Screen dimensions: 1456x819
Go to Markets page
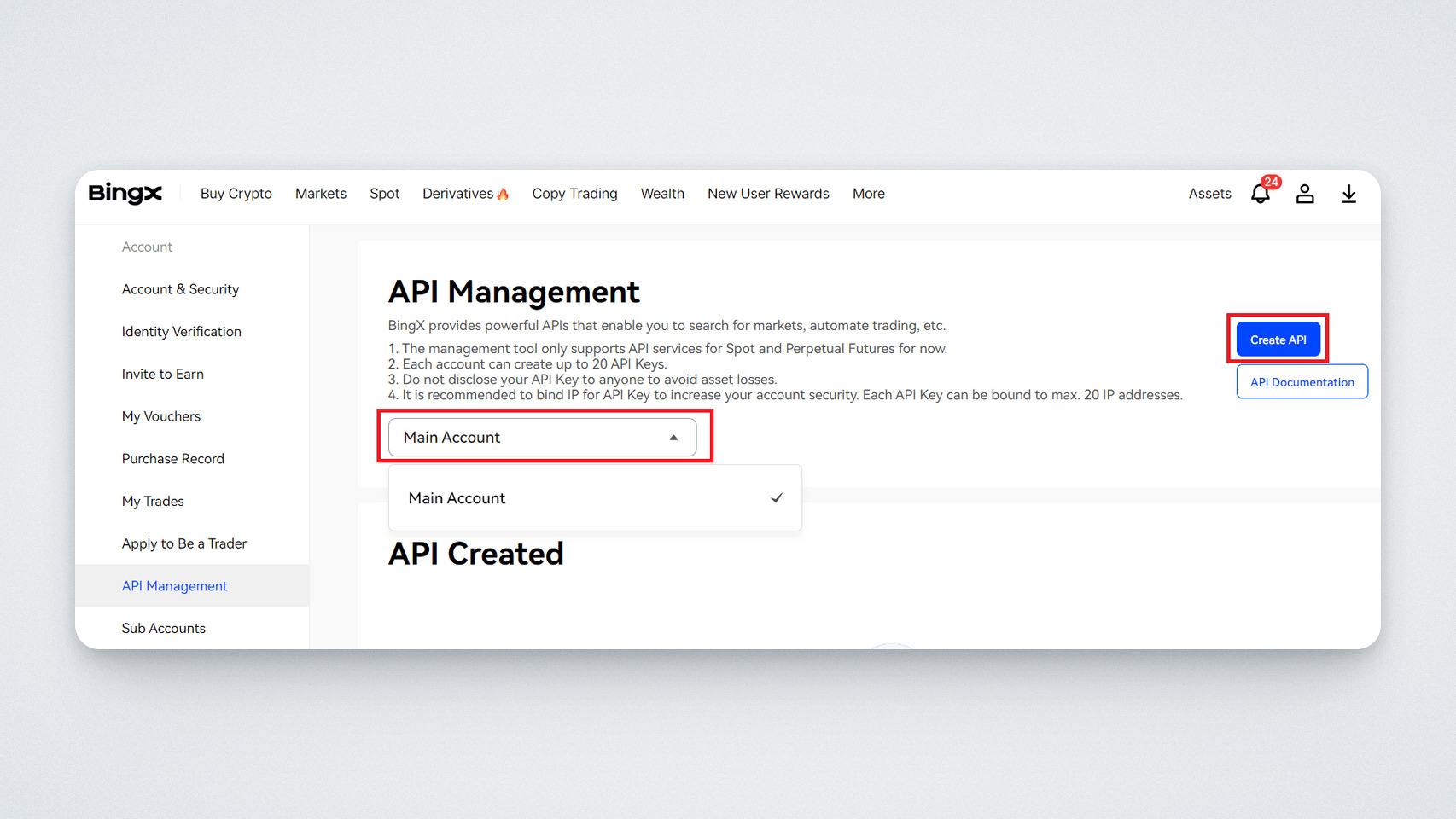click(x=321, y=194)
